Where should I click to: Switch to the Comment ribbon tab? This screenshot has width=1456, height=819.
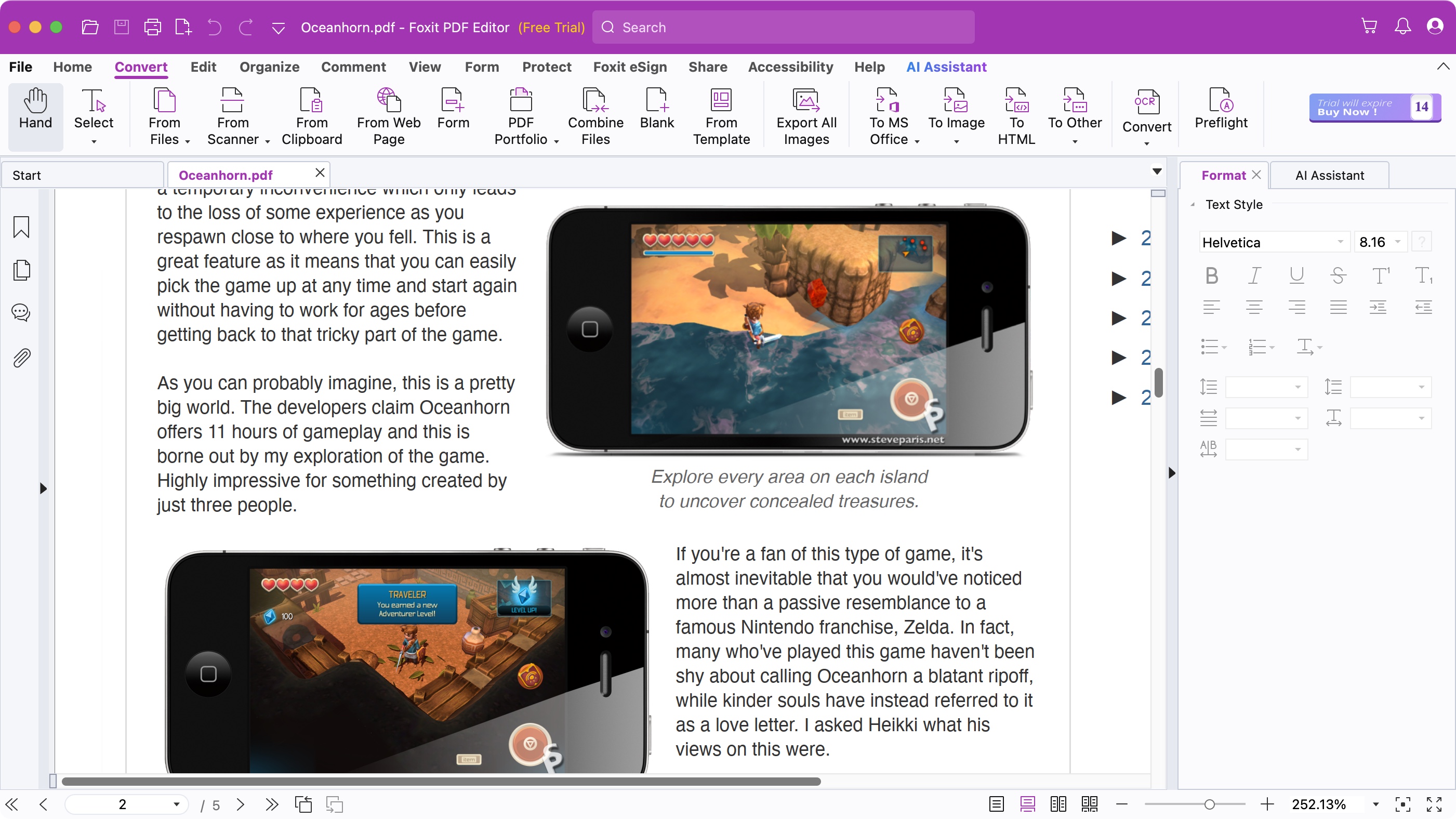[353, 67]
